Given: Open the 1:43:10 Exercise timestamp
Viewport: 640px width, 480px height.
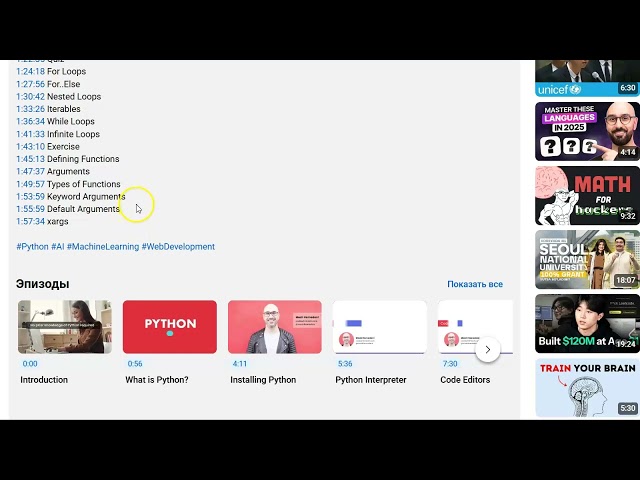Looking at the screenshot, I should click(31, 147).
